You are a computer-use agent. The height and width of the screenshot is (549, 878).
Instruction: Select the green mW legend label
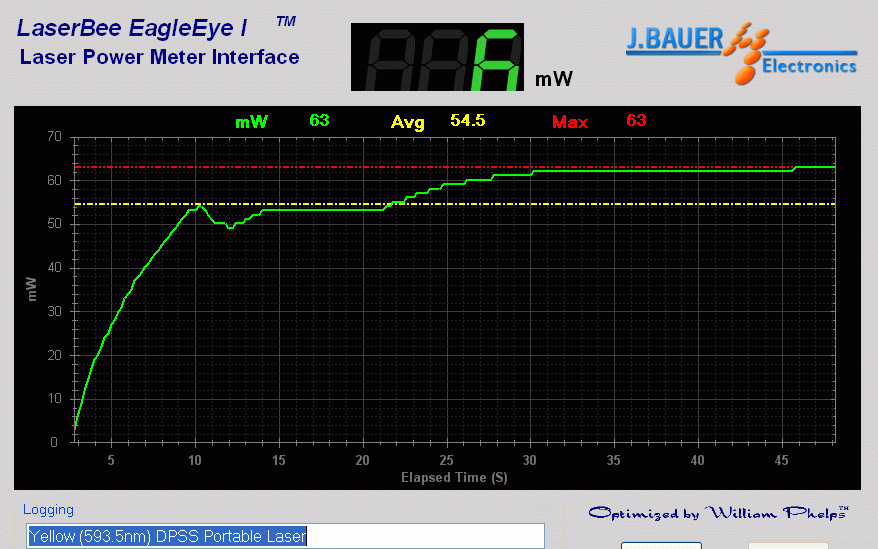click(251, 122)
